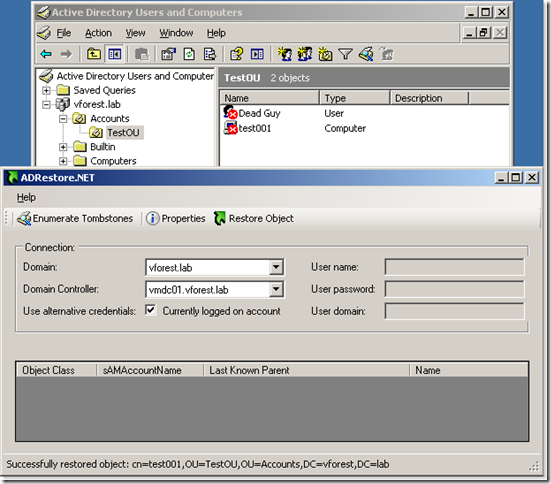Click the Last Known Parent column header

[x=306, y=370]
